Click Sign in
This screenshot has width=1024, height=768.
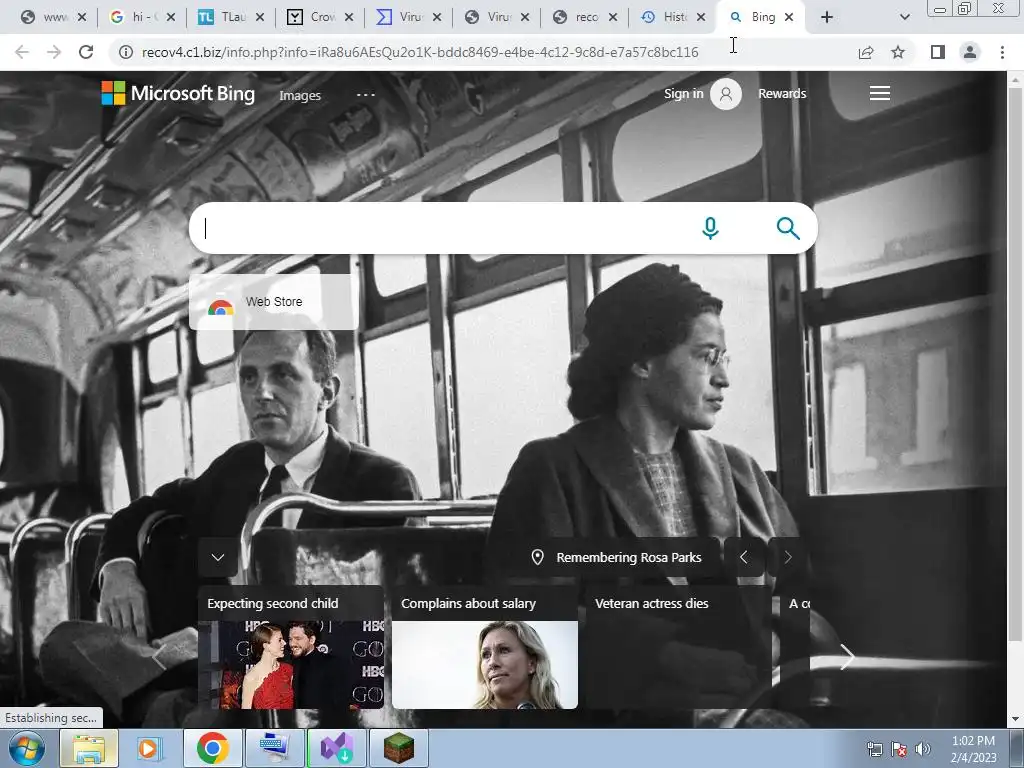coord(683,93)
